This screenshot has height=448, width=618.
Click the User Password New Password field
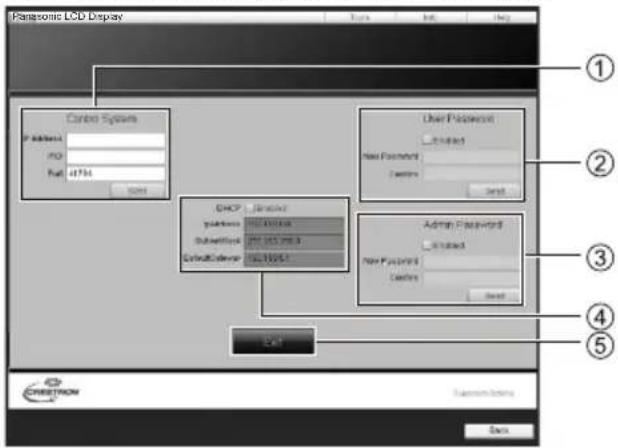coord(472,157)
